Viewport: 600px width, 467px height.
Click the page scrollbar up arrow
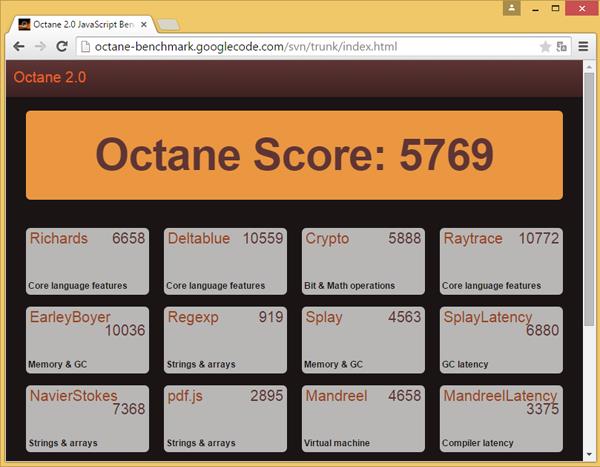589,67
